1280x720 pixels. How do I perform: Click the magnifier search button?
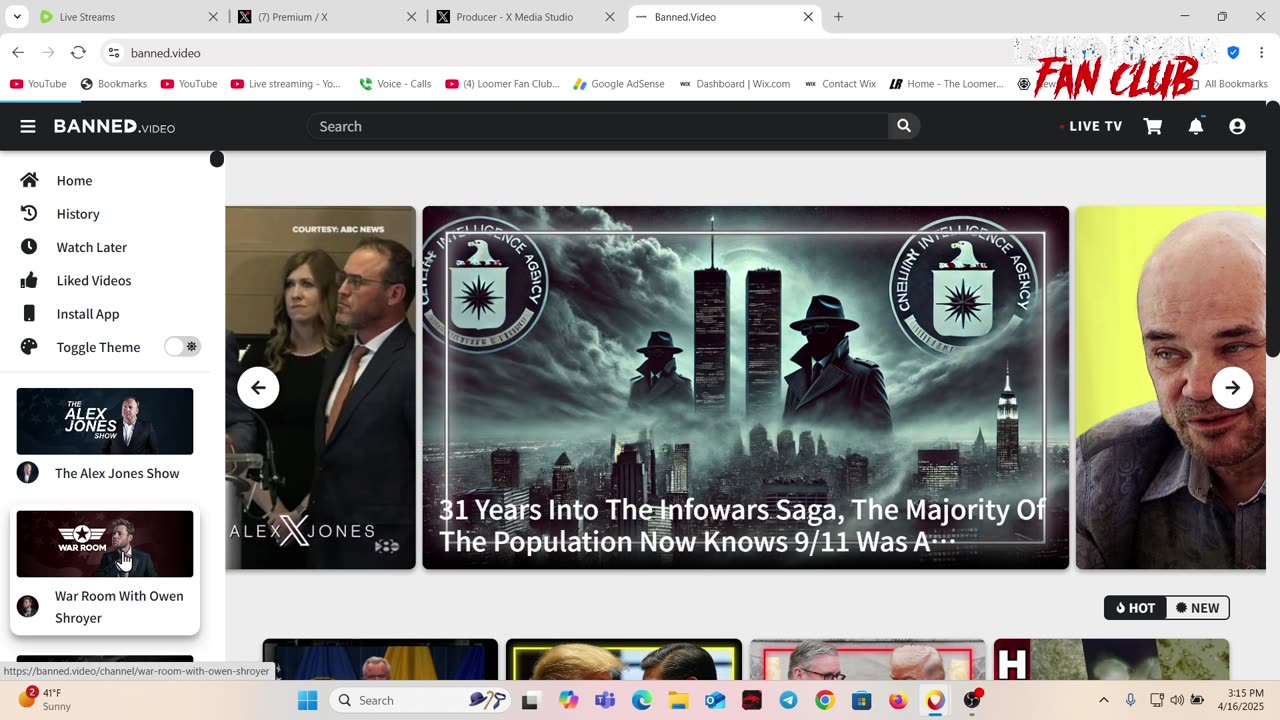click(x=904, y=126)
